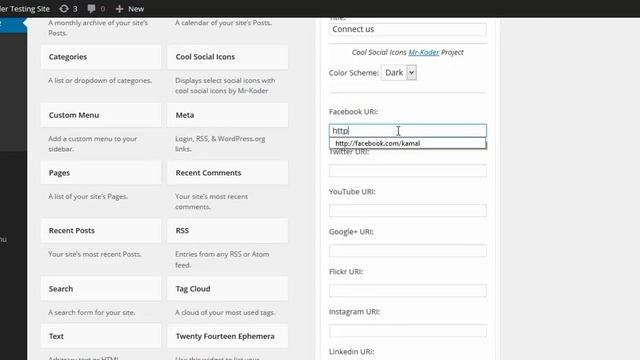Select the Recent Comments widget

tap(227, 173)
